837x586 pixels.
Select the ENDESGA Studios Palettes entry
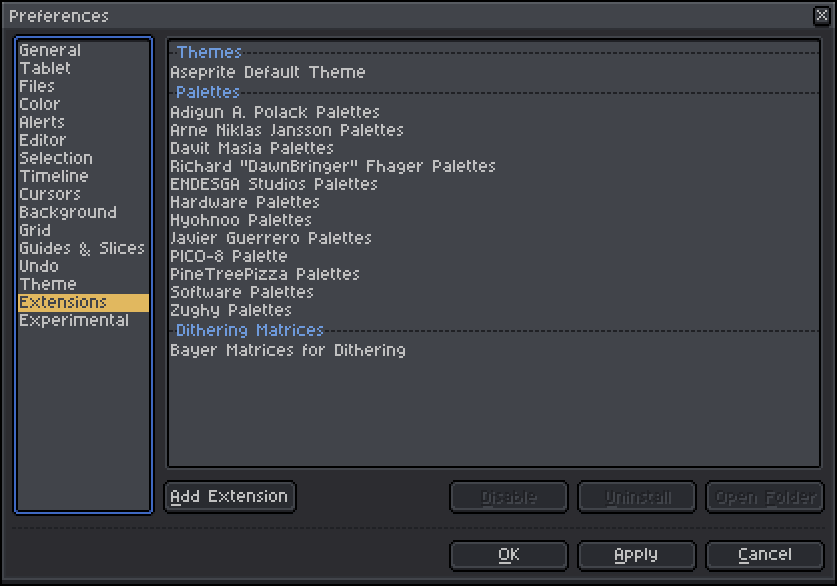[x=274, y=184]
